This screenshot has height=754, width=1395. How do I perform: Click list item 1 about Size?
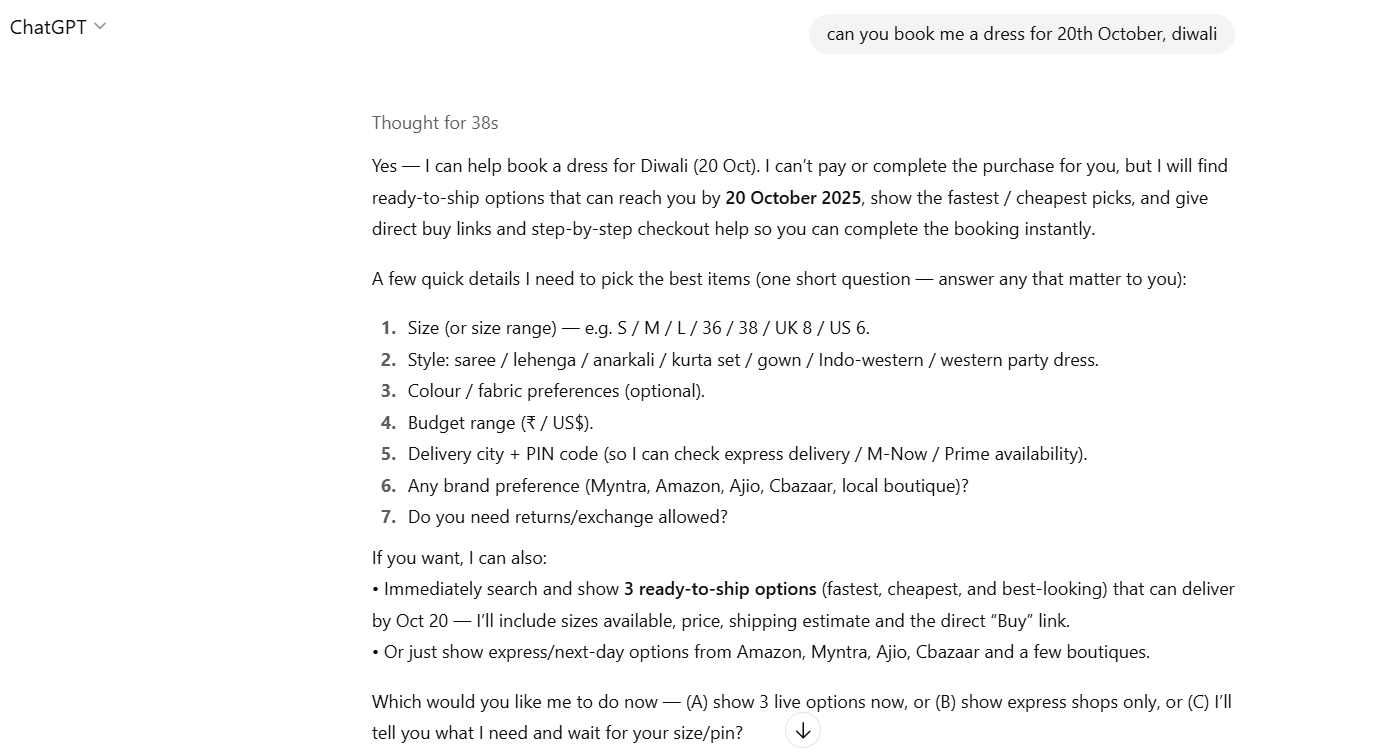(x=638, y=328)
